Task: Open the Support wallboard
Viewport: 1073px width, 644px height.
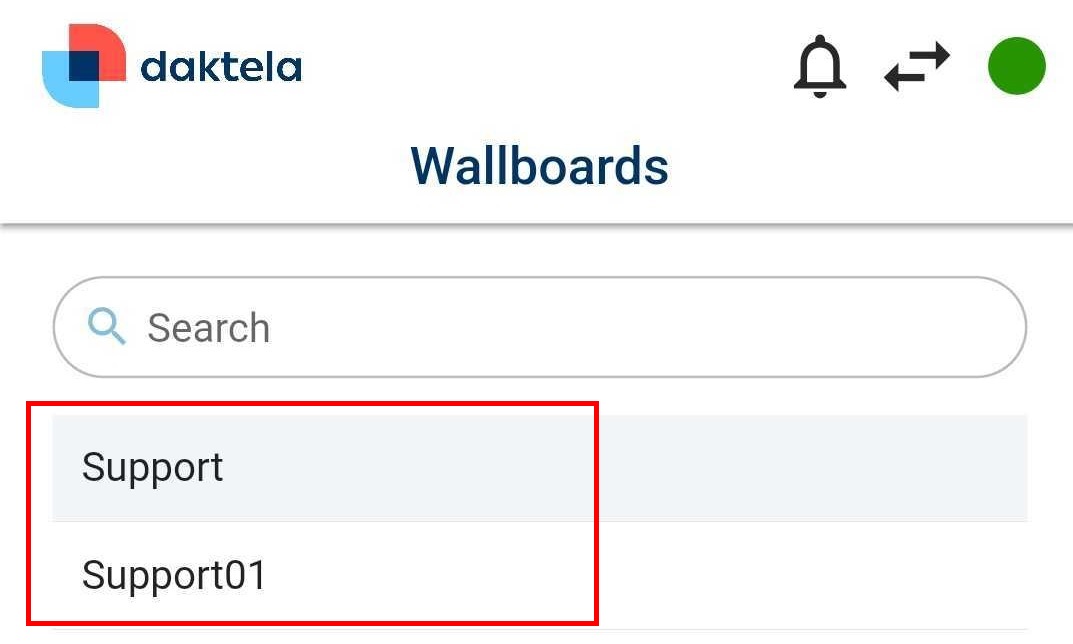Action: (153, 468)
